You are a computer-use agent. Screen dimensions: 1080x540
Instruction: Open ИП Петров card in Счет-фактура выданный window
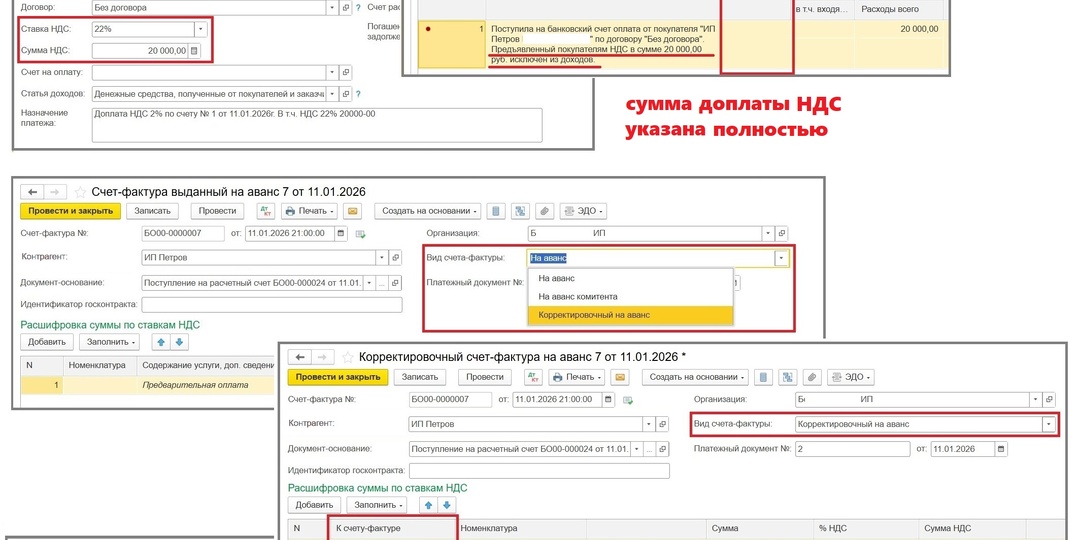tap(395, 258)
